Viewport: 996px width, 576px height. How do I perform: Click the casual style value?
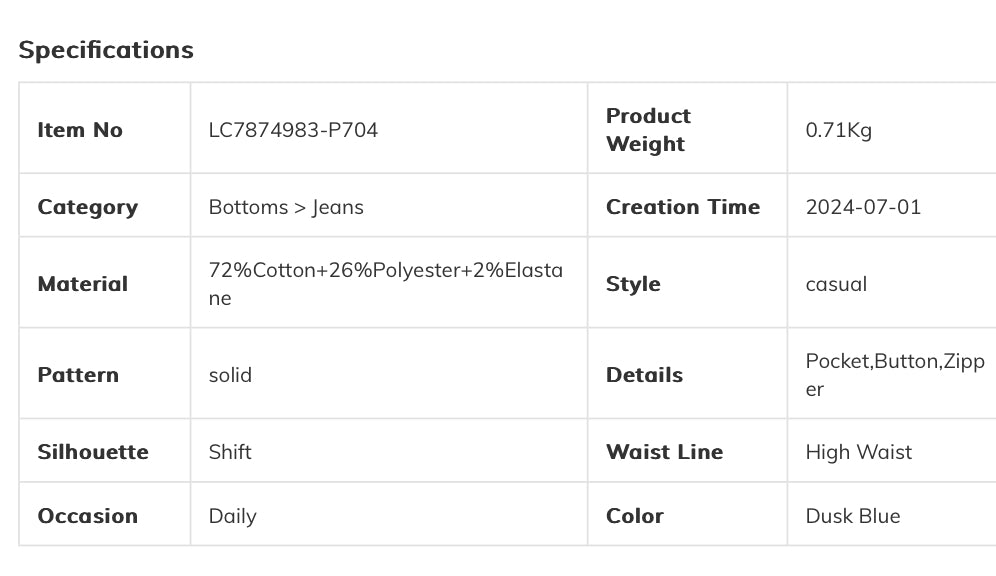coord(836,284)
